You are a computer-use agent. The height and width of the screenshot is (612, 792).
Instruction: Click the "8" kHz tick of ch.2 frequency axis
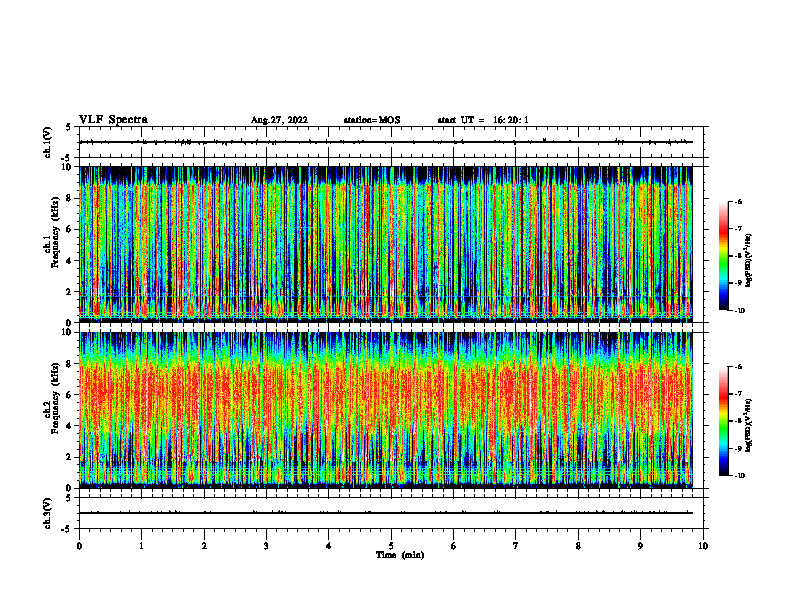pyautogui.click(x=69, y=364)
